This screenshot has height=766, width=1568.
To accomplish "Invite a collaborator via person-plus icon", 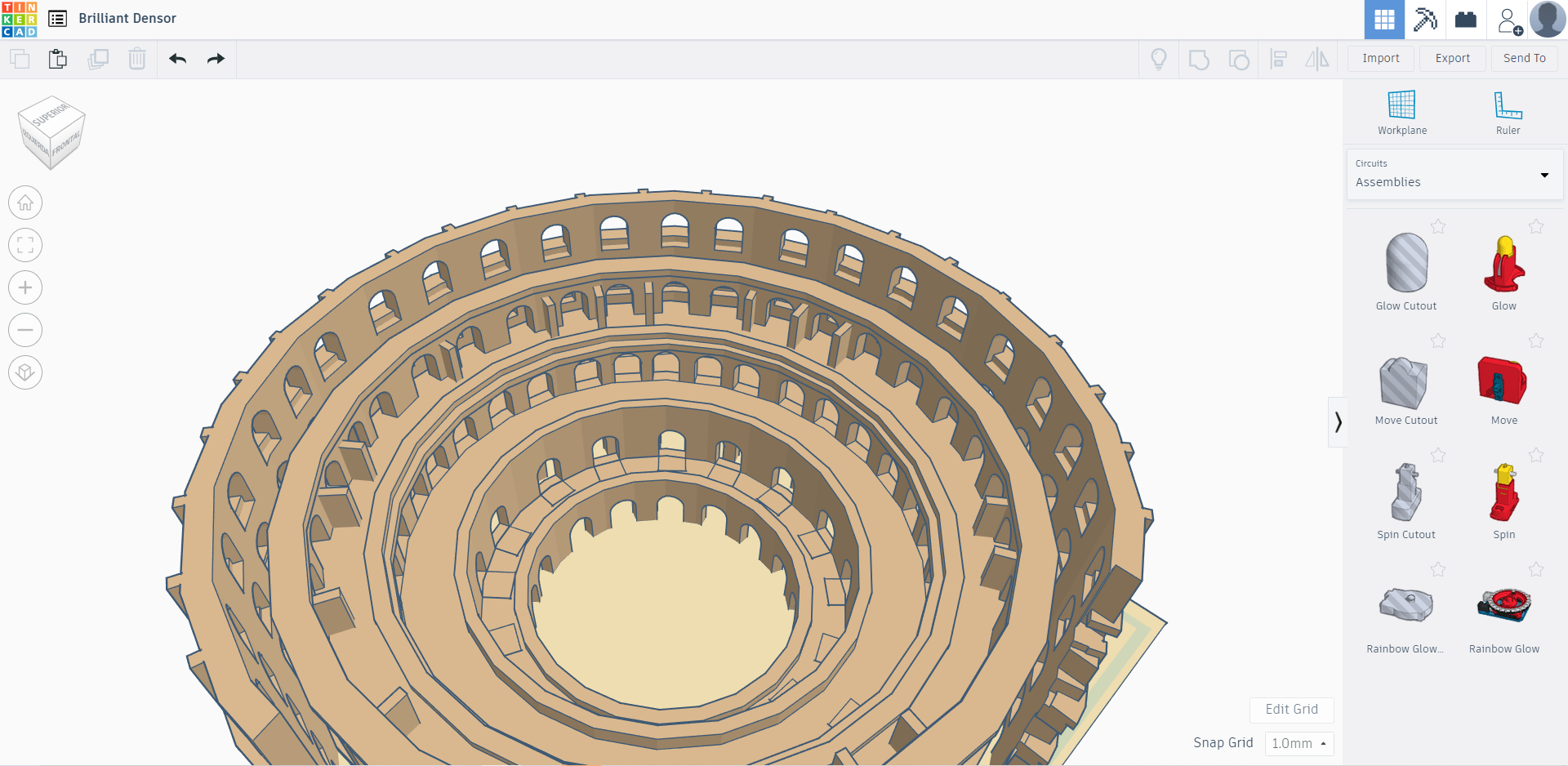I will pyautogui.click(x=1508, y=20).
